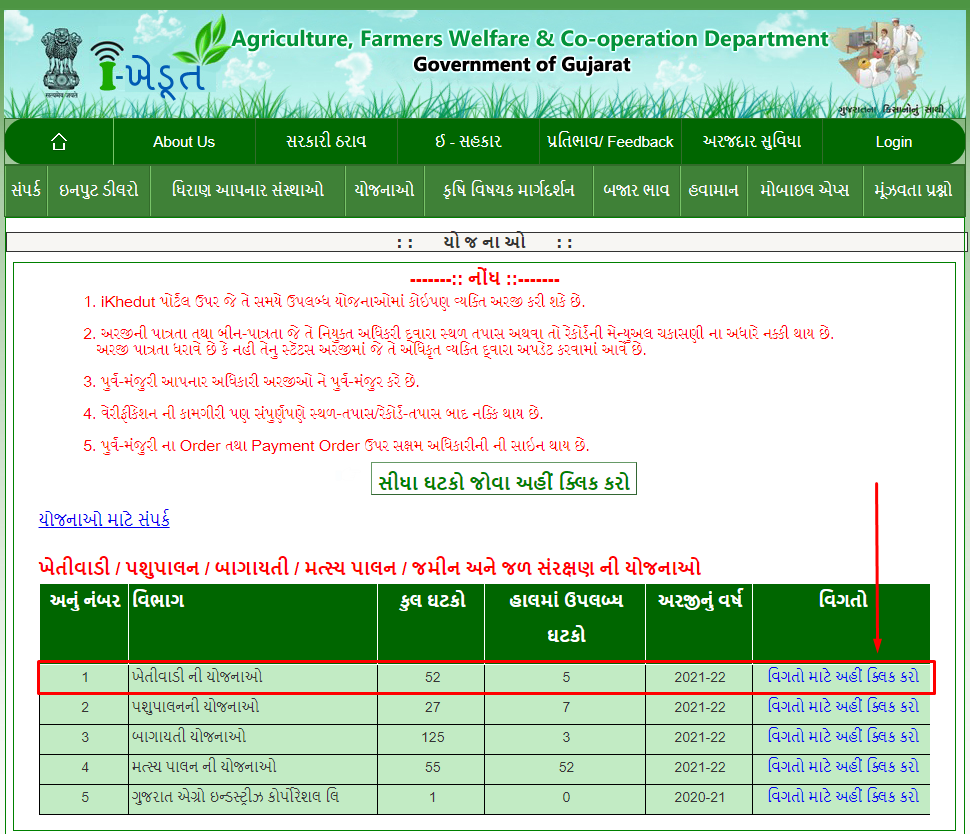Click the ખેતીવાડી ની યોજનાઓ department cell
This screenshot has width=970, height=834.
pos(253,677)
